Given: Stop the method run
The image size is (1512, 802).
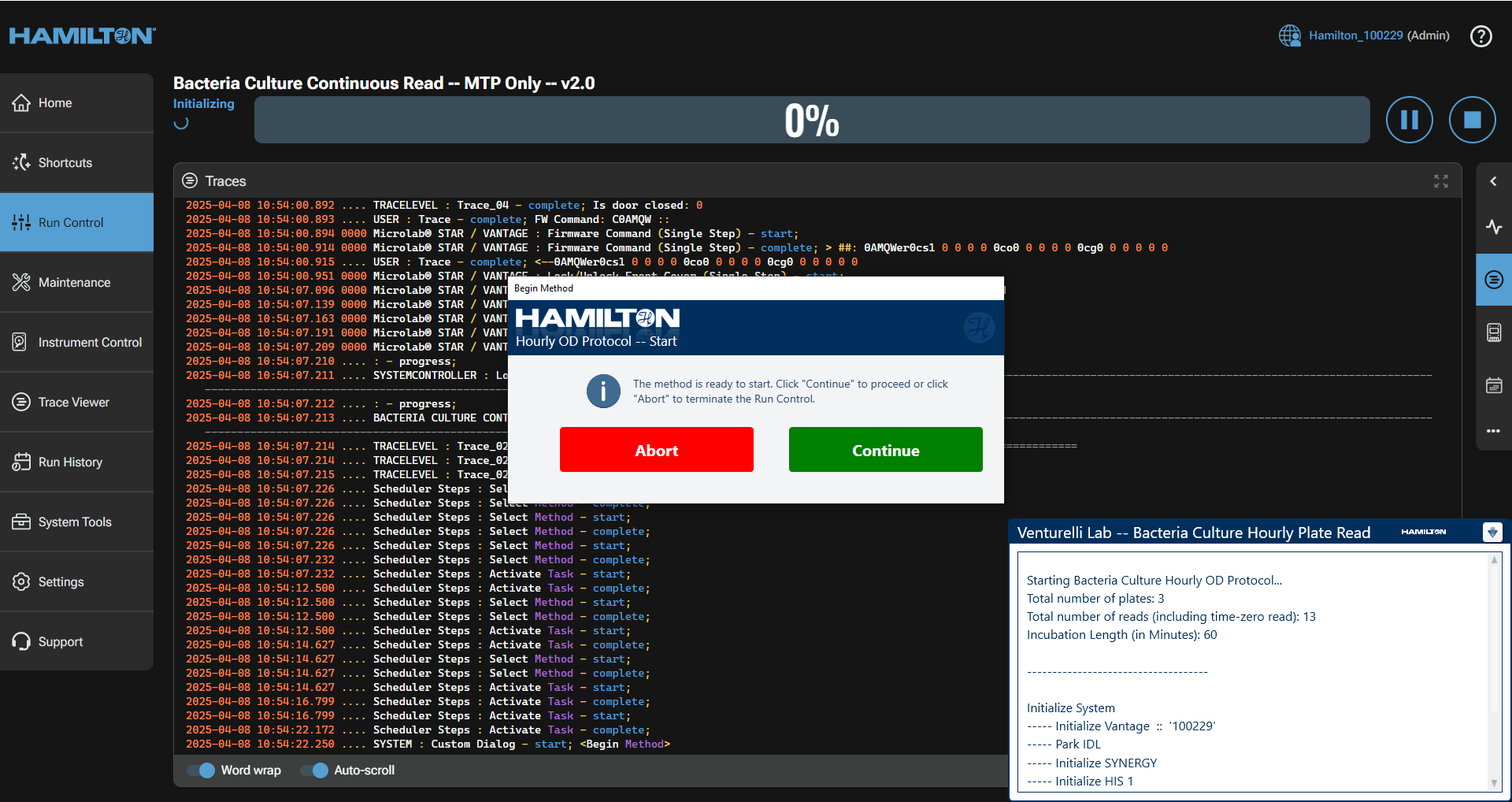Looking at the screenshot, I should (1472, 120).
